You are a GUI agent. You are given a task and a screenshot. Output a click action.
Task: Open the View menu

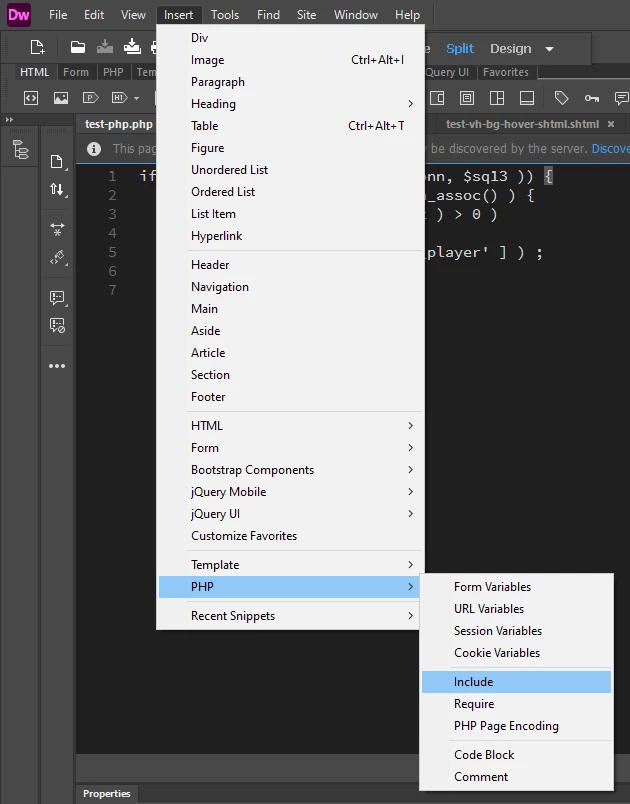tap(133, 15)
